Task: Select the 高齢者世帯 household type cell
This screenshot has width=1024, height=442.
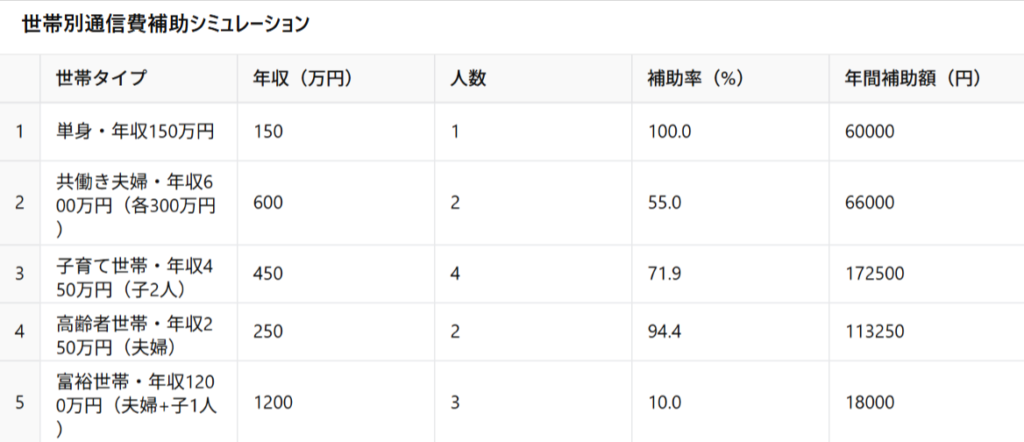Action: coord(135,332)
